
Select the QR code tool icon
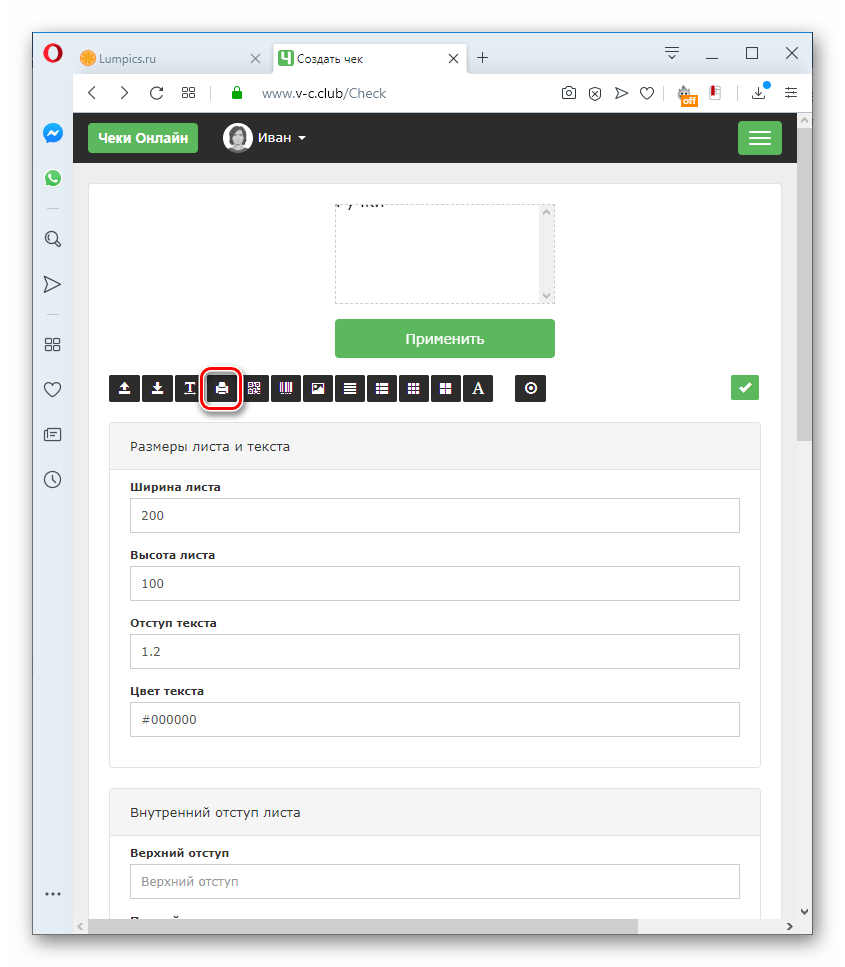click(254, 389)
